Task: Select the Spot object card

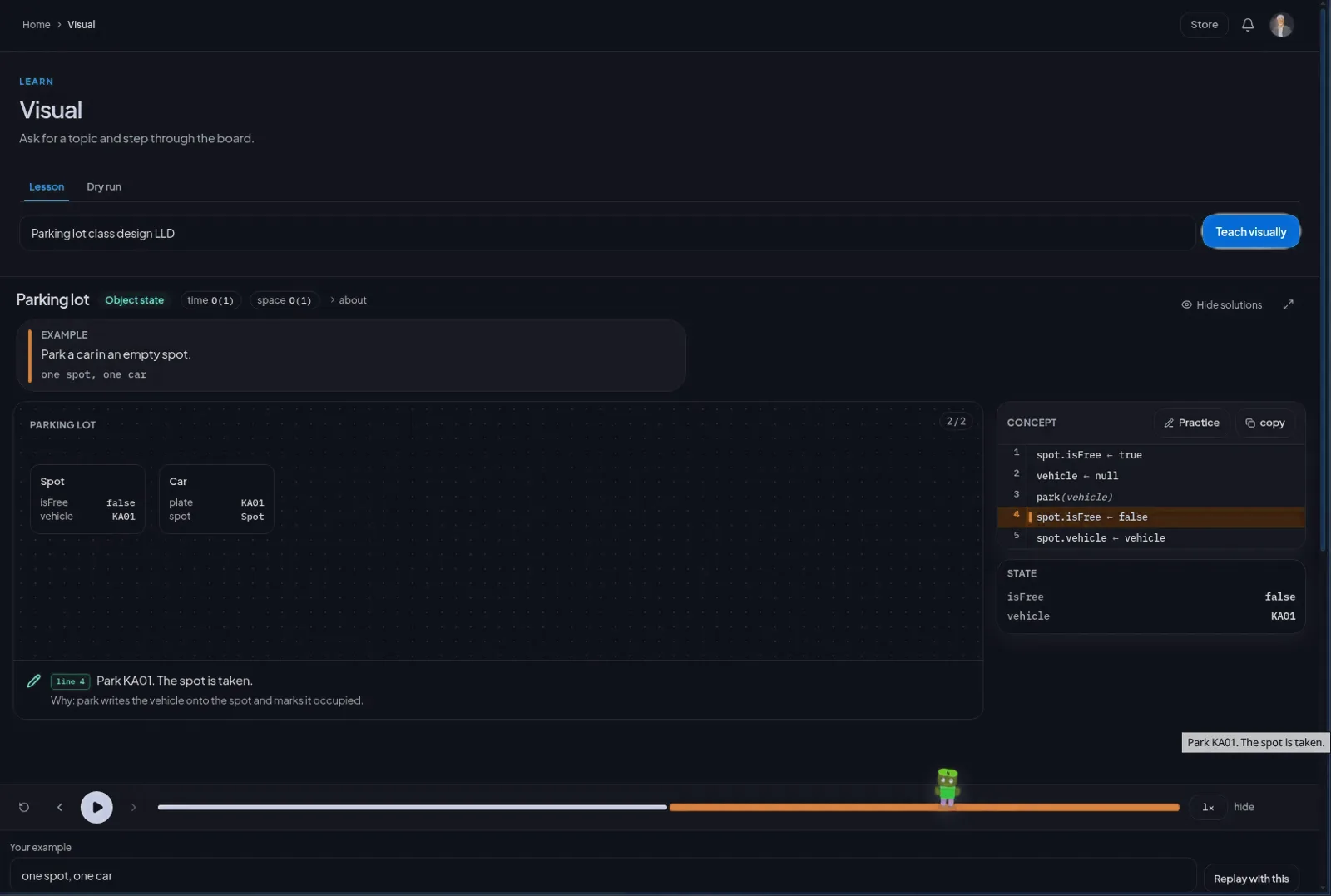Action: click(87, 498)
